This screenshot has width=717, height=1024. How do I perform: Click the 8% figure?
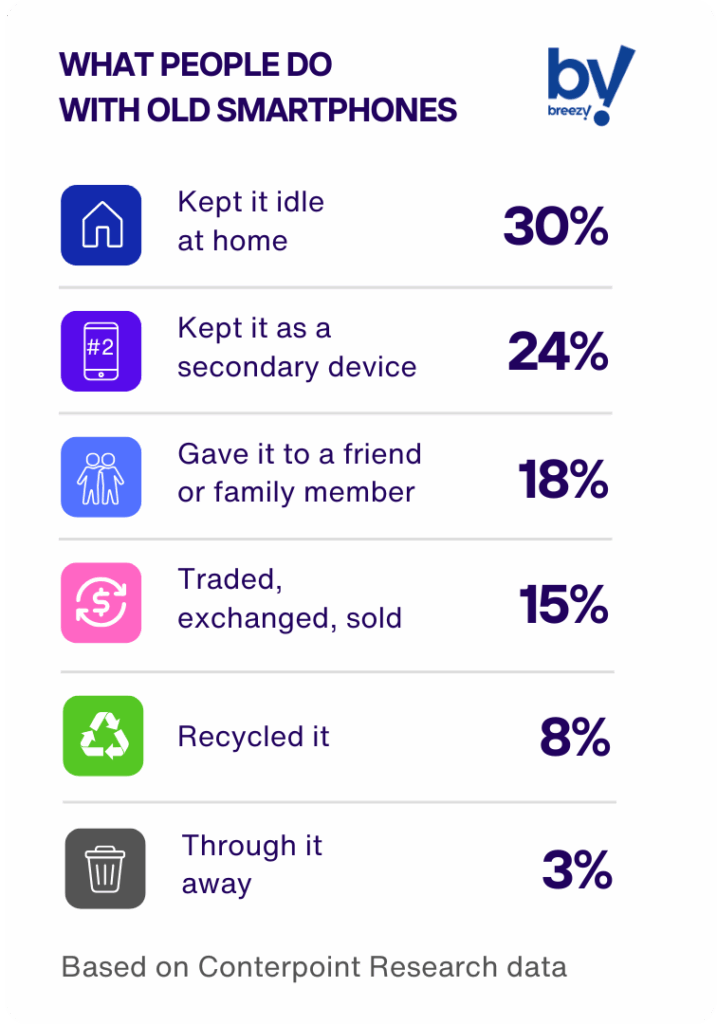pos(575,737)
